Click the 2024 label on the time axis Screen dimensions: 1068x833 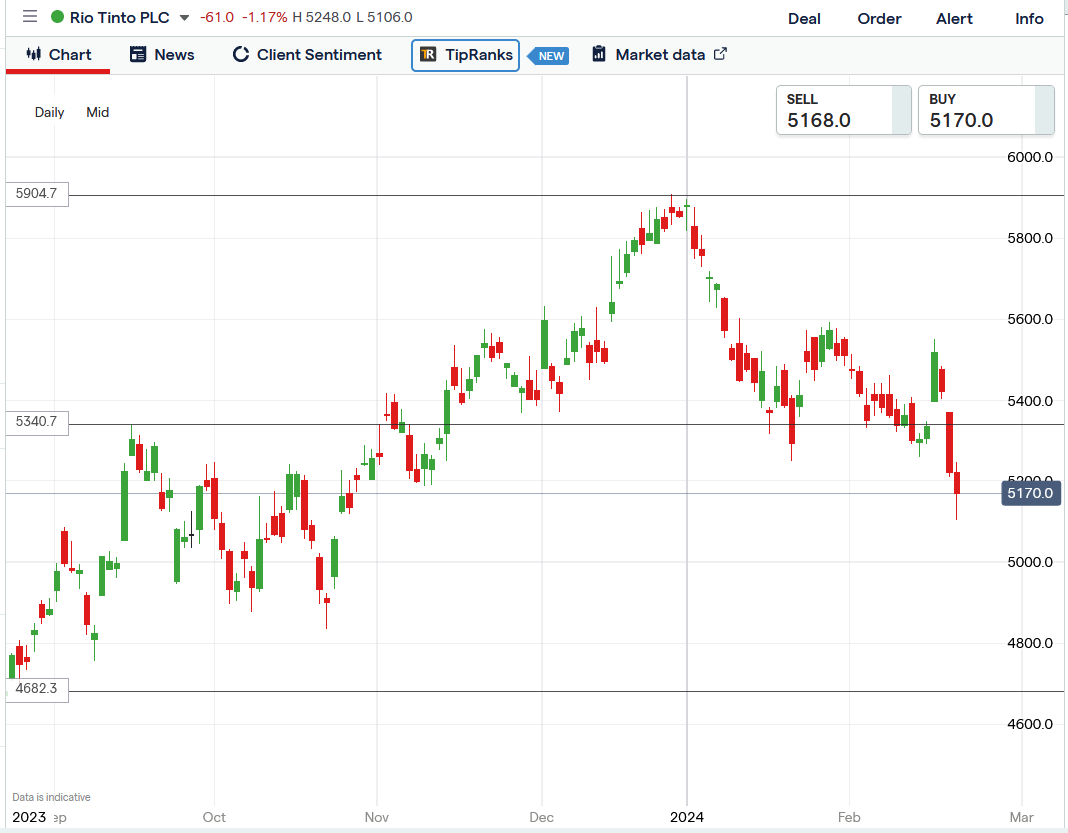687,817
